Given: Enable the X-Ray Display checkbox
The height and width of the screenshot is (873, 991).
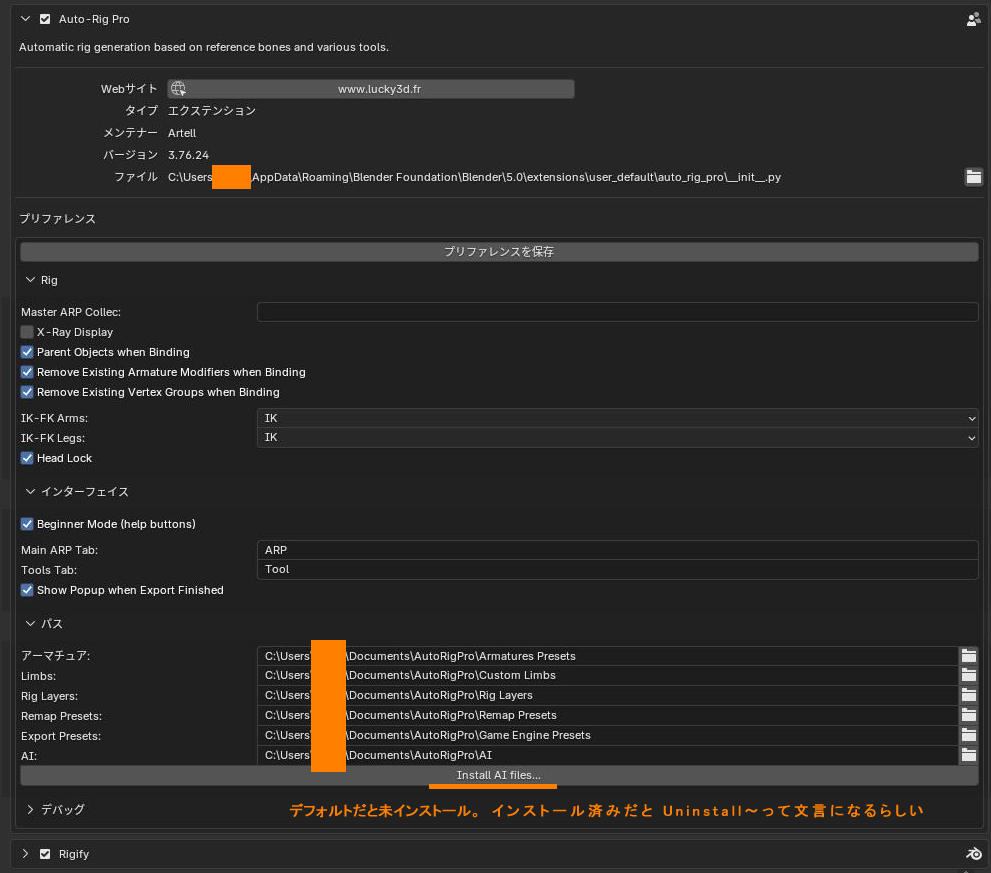Looking at the screenshot, I should pyautogui.click(x=27, y=332).
